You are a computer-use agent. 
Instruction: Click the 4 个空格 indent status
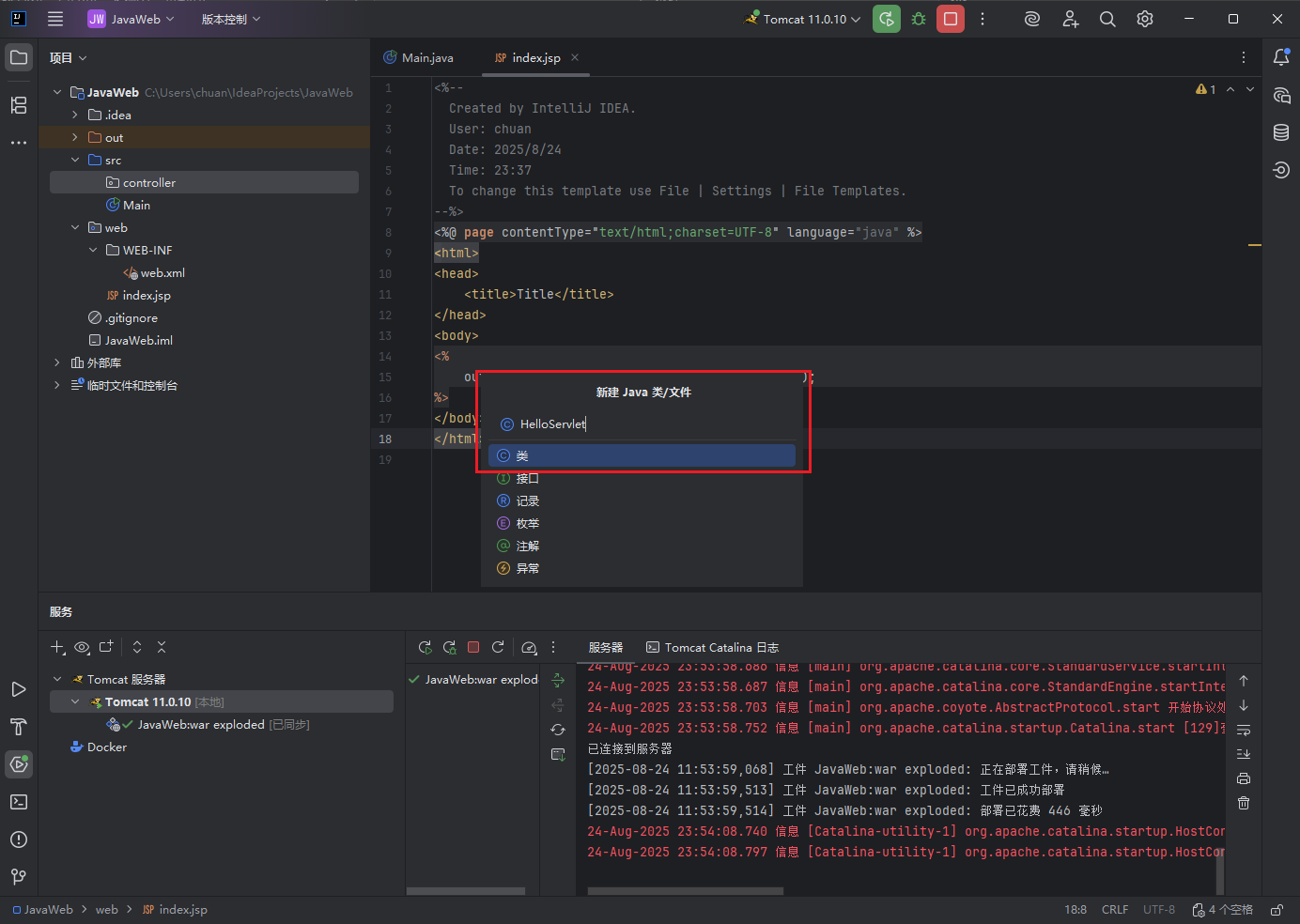[1222, 910]
